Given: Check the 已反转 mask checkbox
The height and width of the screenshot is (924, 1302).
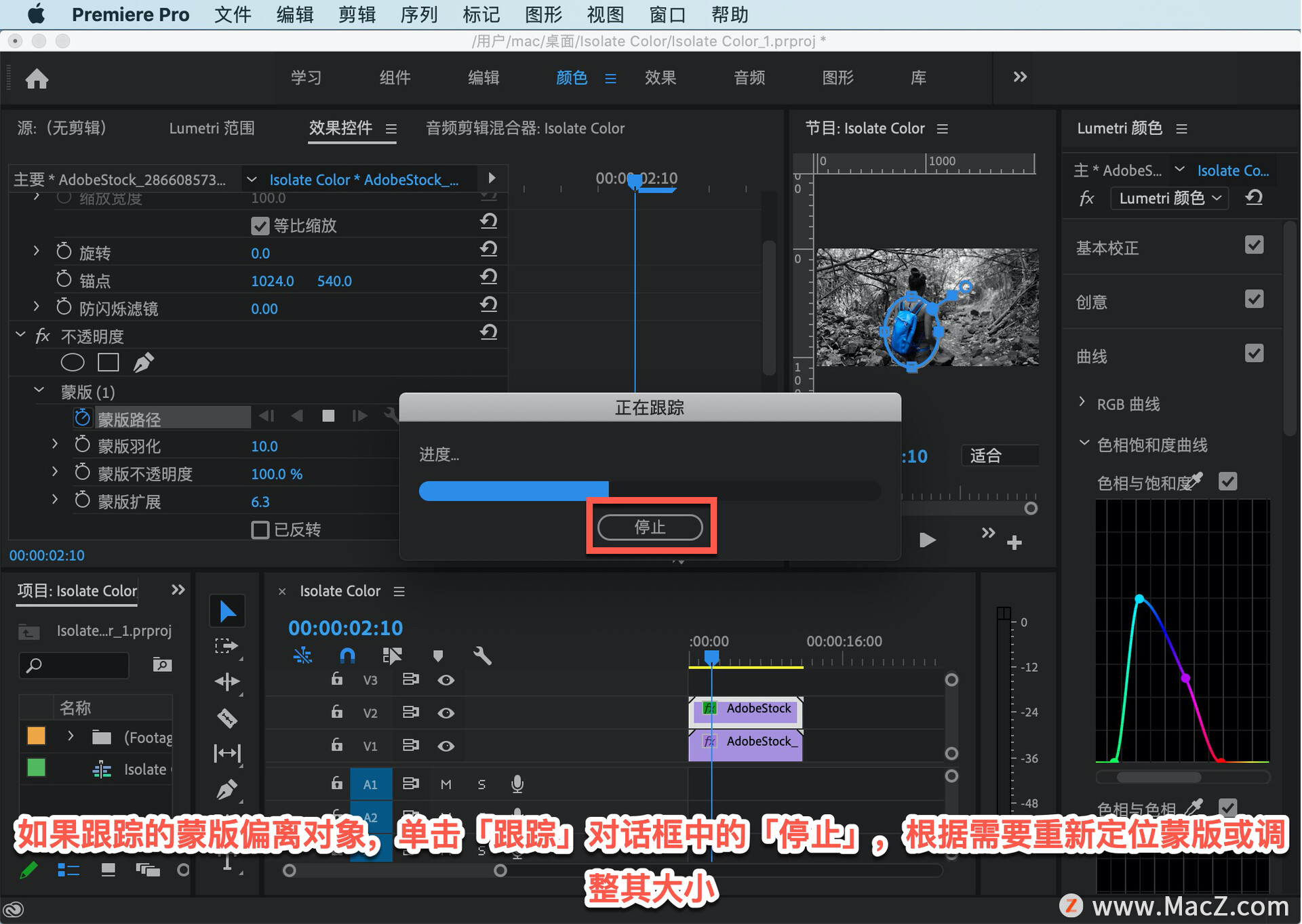Looking at the screenshot, I should pyautogui.click(x=260, y=529).
